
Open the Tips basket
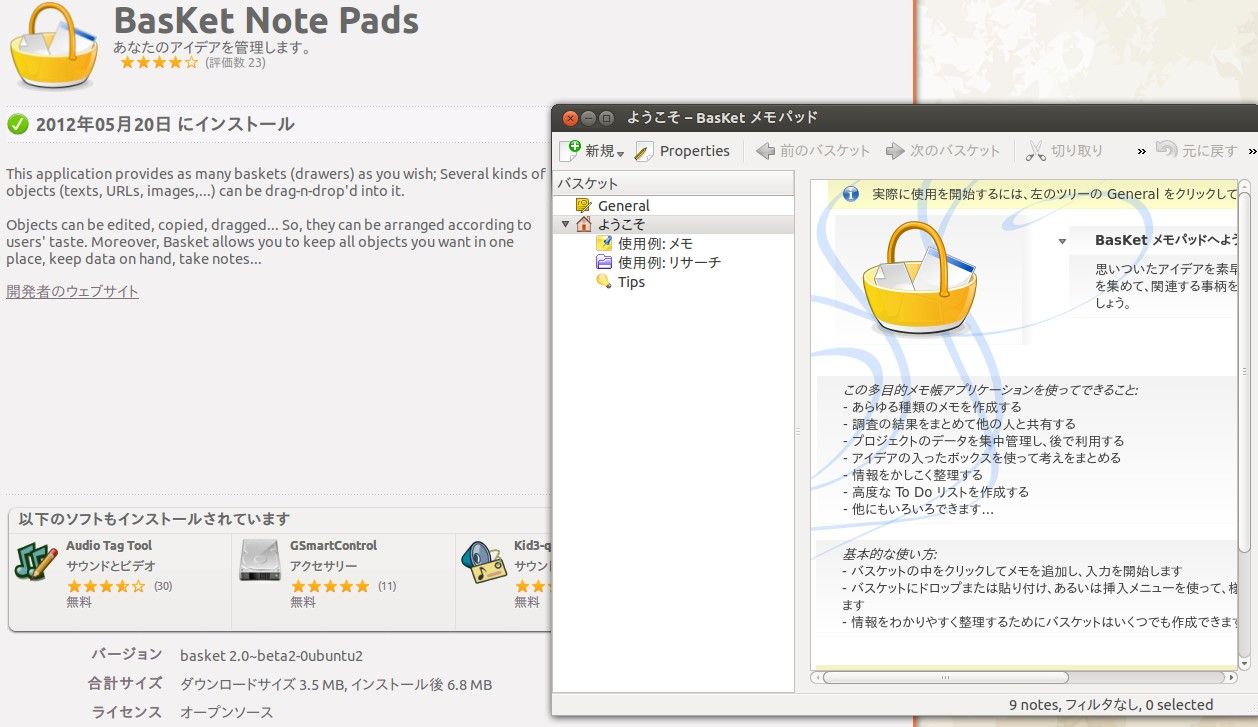[631, 282]
